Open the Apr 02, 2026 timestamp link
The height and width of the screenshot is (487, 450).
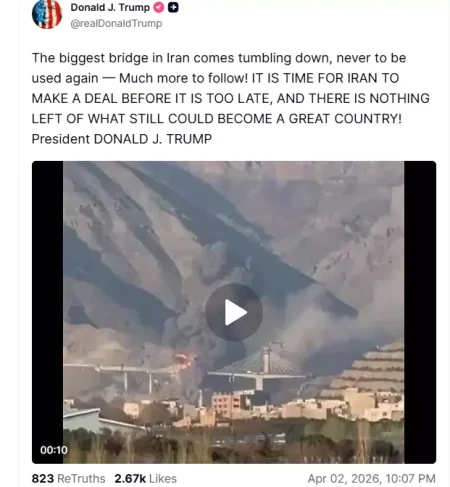(x=372, y=479)
